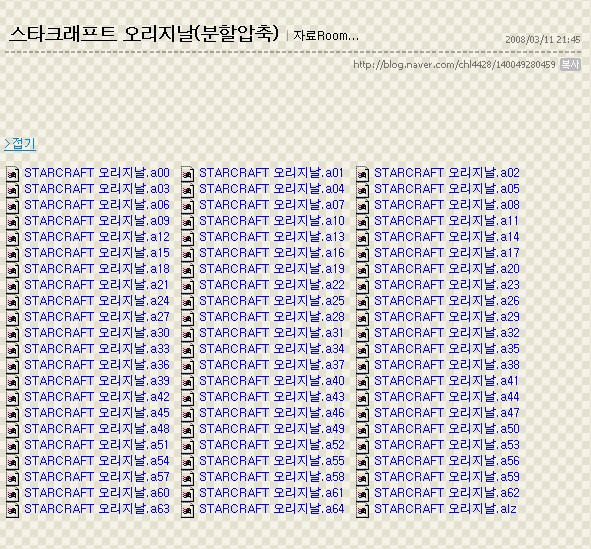The height and width of the screenshot is (549, 591).
Task: Download STARCRAFT 오리지날.a43 file link
Action: coord(272,397)
